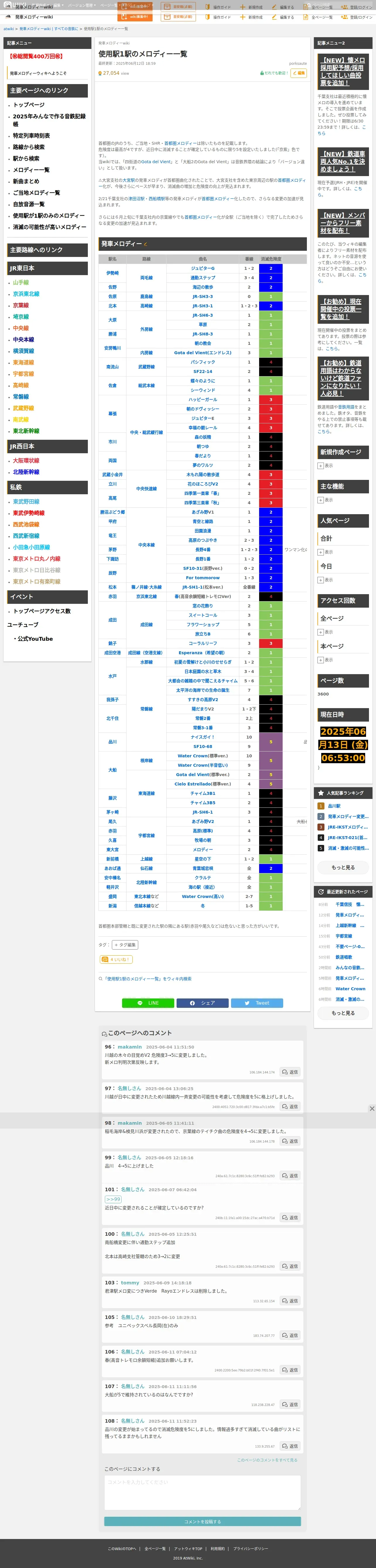Open 京葉線 link under JR東日本

click(x=21, y=306)
